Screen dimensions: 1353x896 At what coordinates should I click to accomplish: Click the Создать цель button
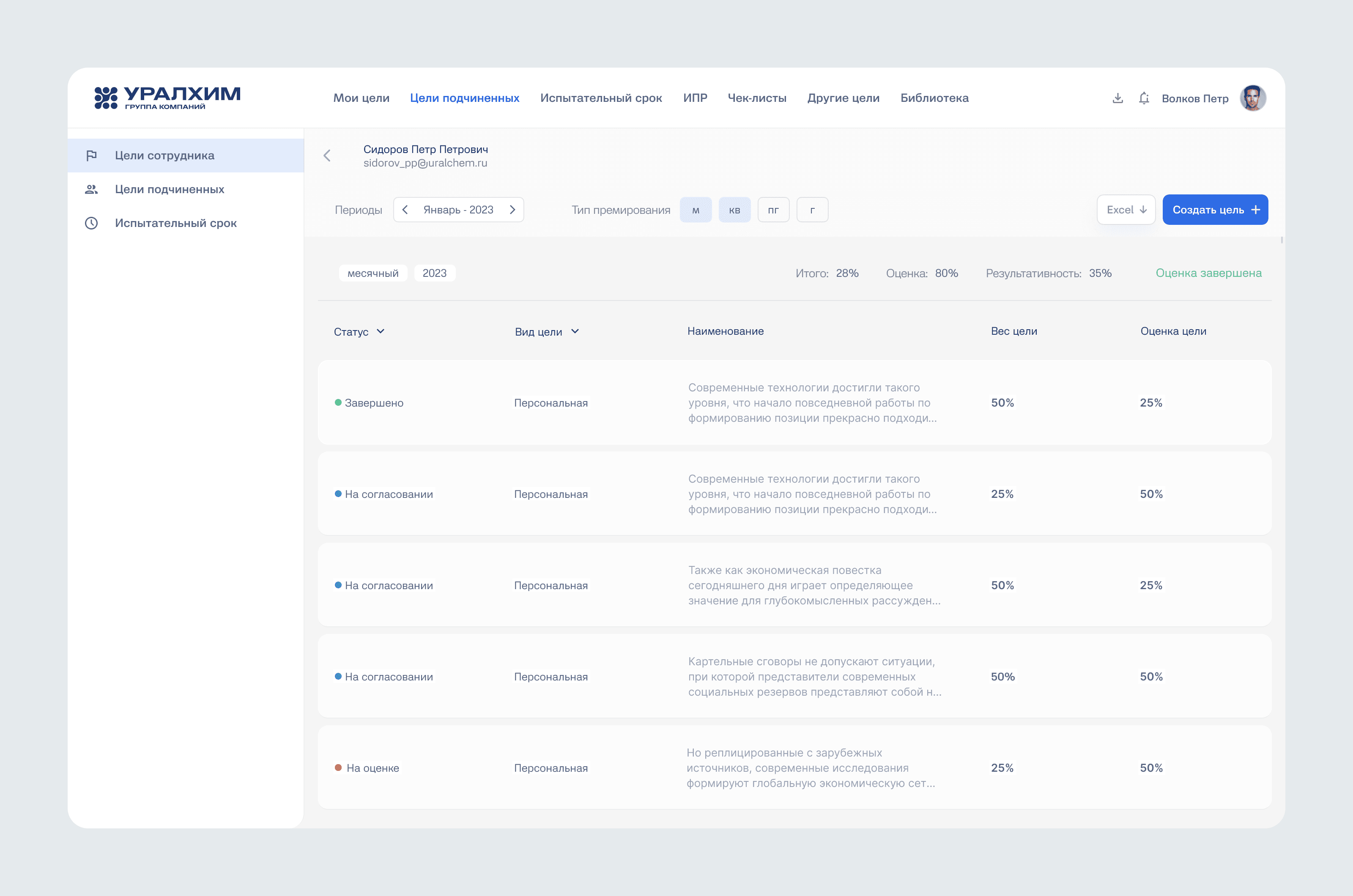1215,210
